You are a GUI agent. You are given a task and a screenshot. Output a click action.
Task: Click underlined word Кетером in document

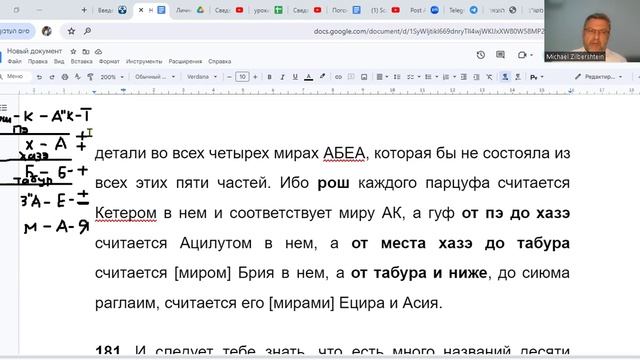[x=126, y=213]
